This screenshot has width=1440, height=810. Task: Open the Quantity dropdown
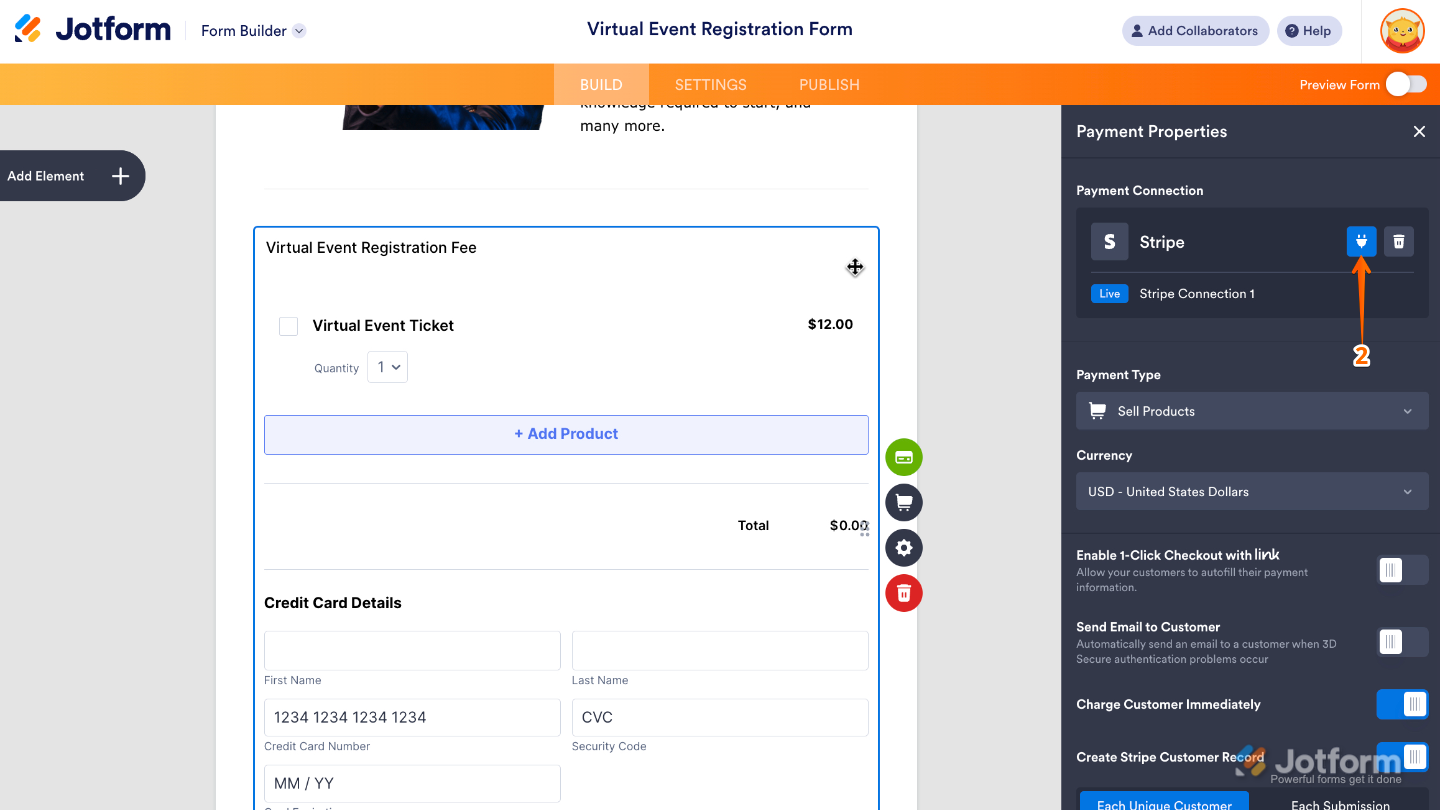tap(387, 367)
